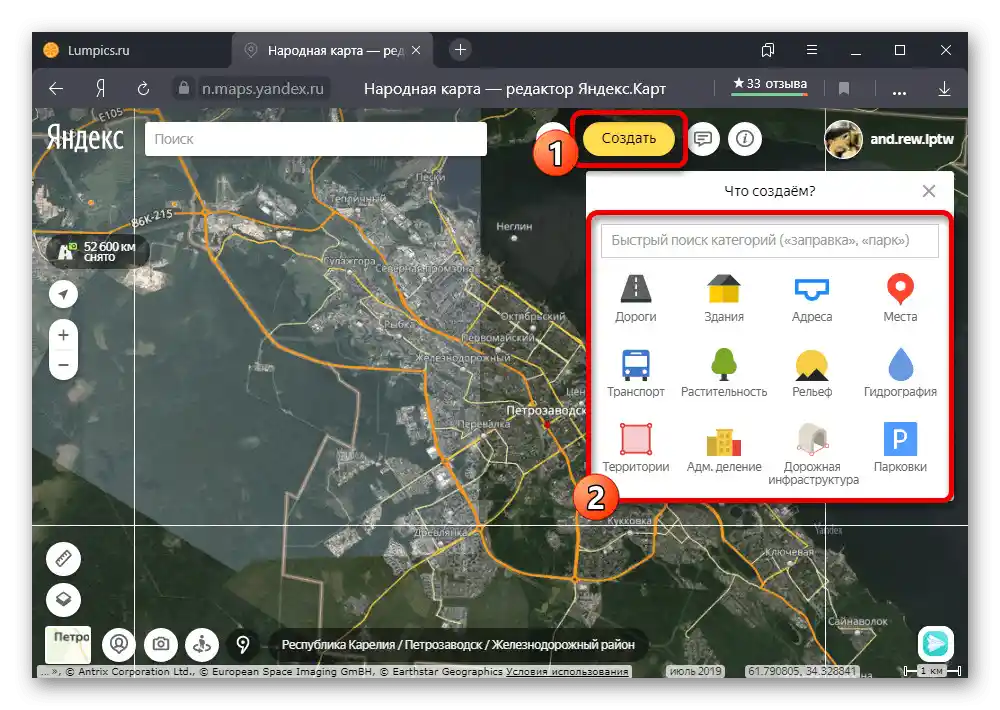Click the panorama pedestrian icon

point(202,644)
